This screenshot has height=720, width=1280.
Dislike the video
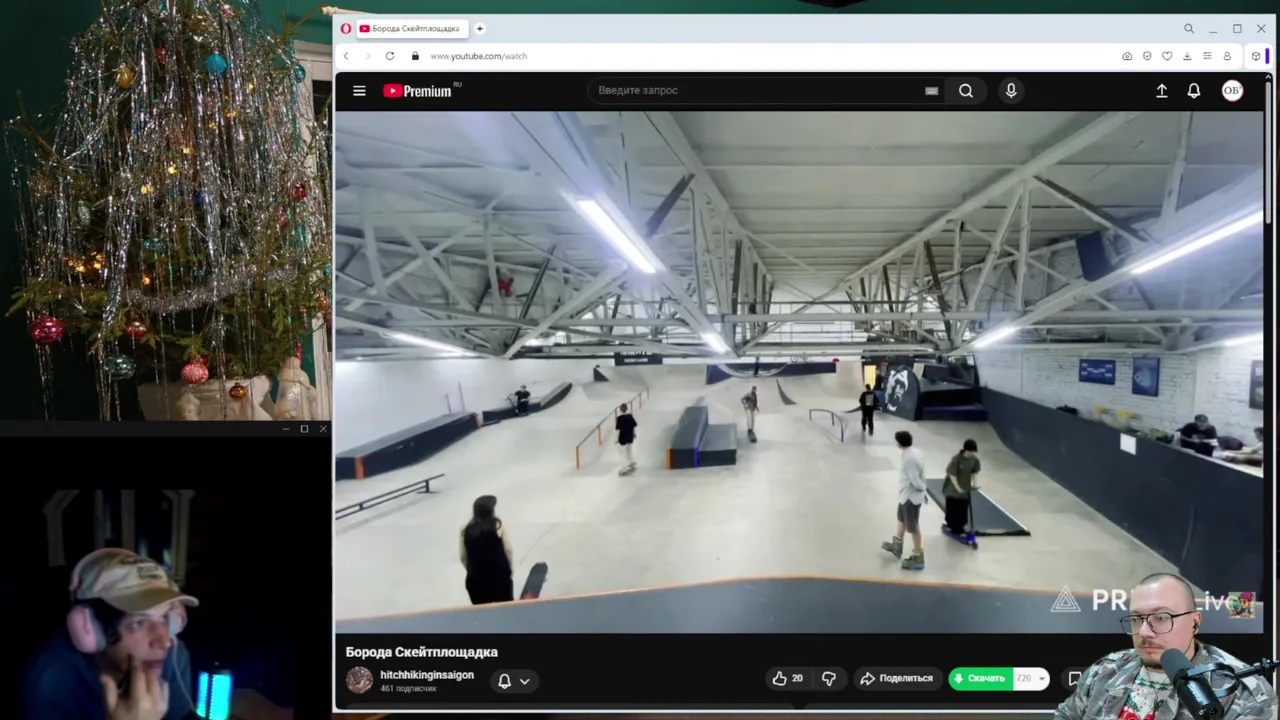[829, 678]
